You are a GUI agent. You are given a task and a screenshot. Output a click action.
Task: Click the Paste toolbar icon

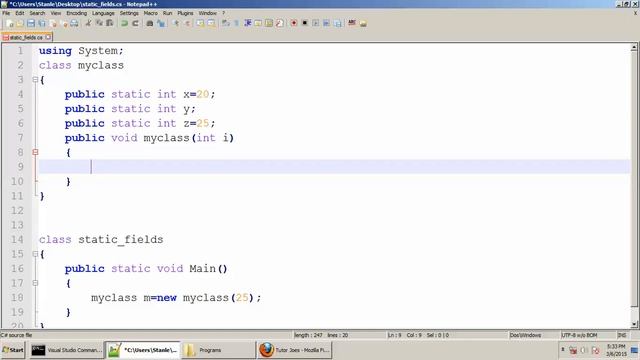pos(110,23)
